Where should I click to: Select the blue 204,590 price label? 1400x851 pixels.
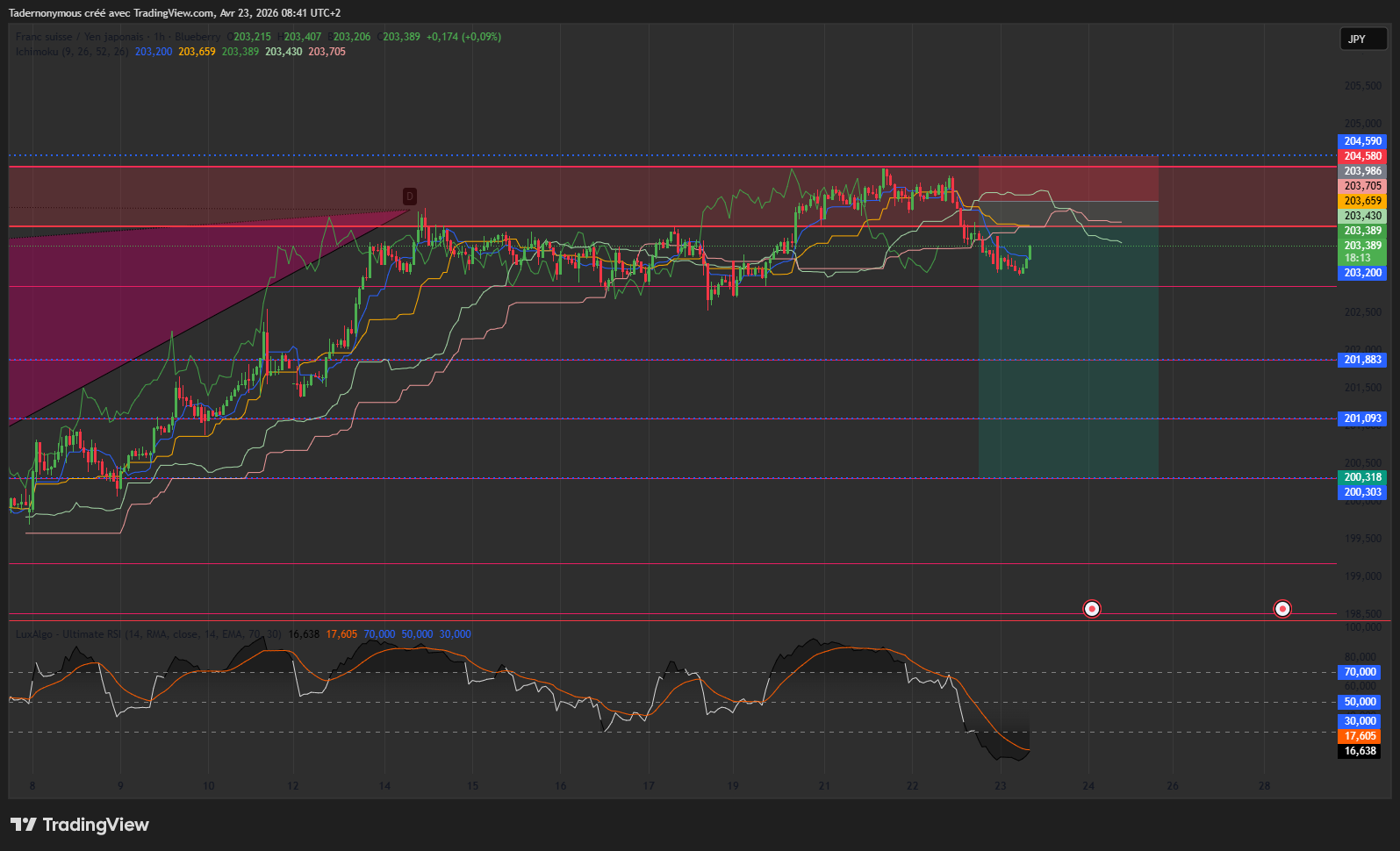pos(1362,141)
